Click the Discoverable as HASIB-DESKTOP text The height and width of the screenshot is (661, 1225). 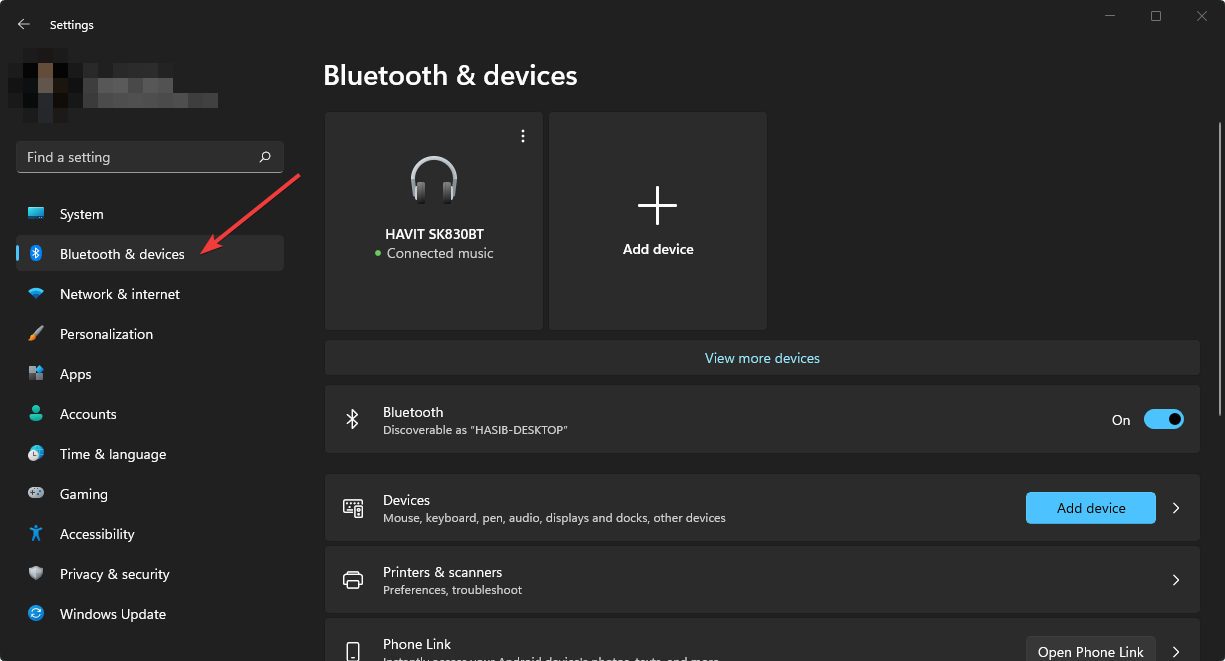pos(475,430)
